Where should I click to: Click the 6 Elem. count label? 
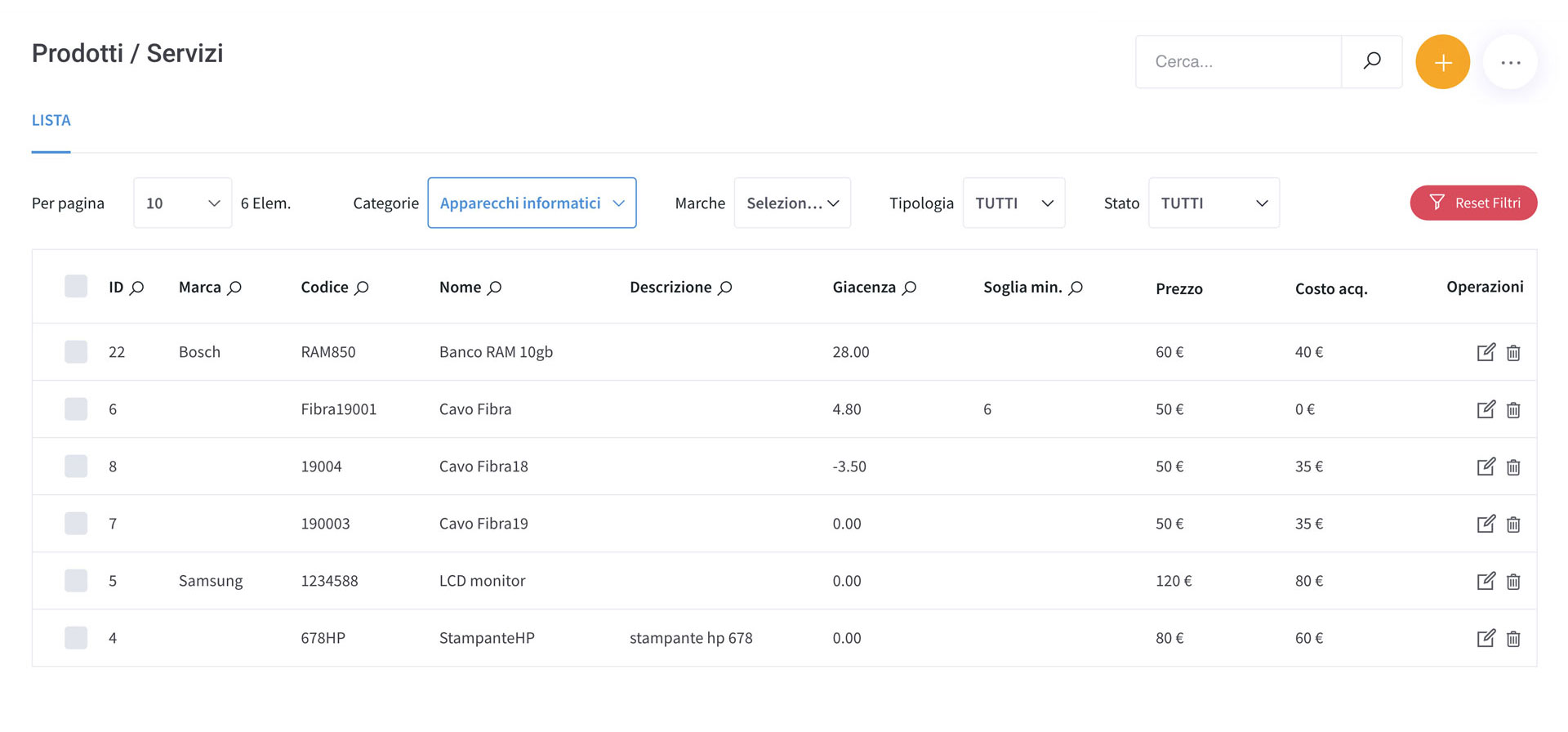pos(265,203)
